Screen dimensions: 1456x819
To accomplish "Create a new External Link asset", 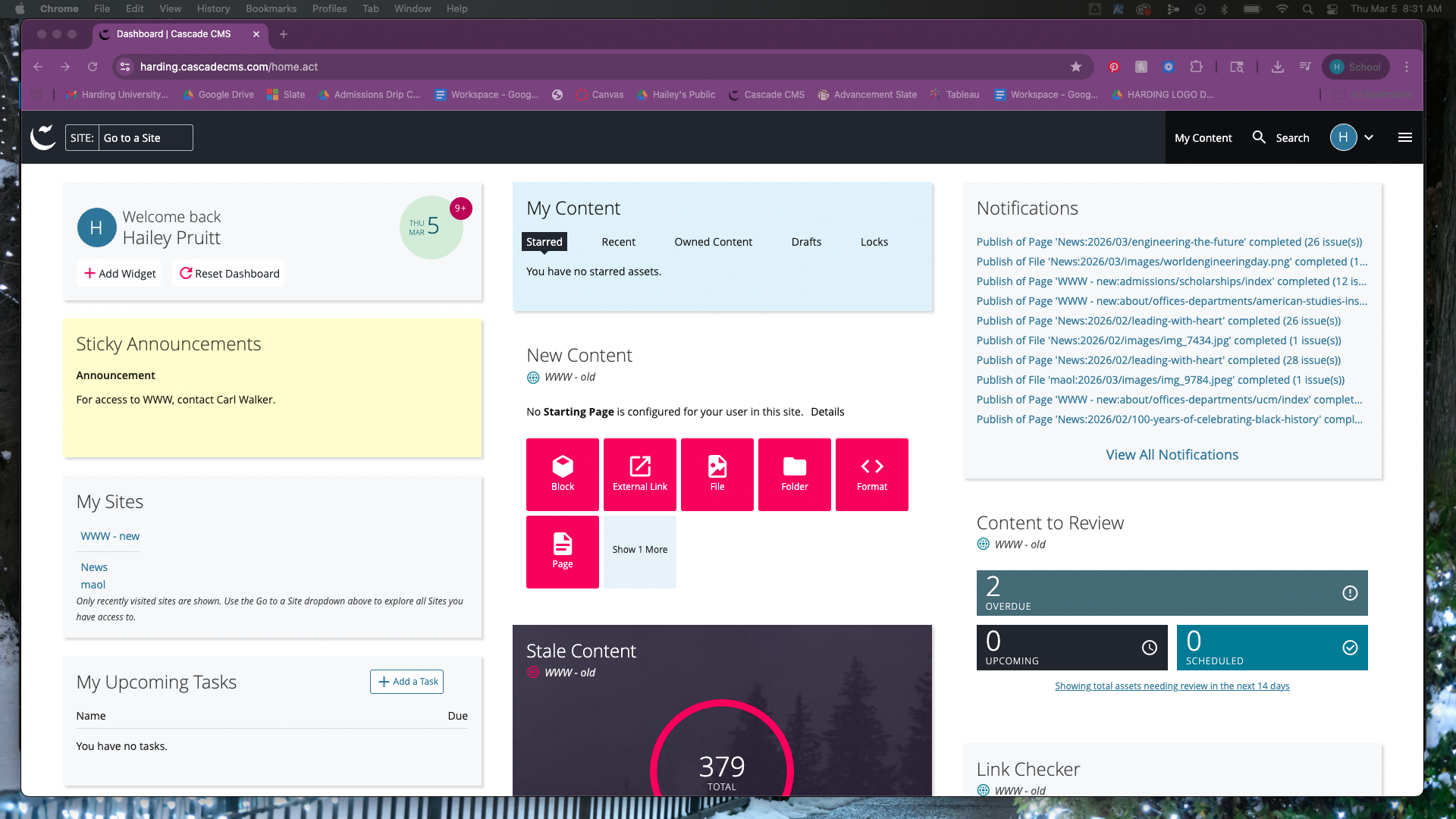I will (639, 474).
